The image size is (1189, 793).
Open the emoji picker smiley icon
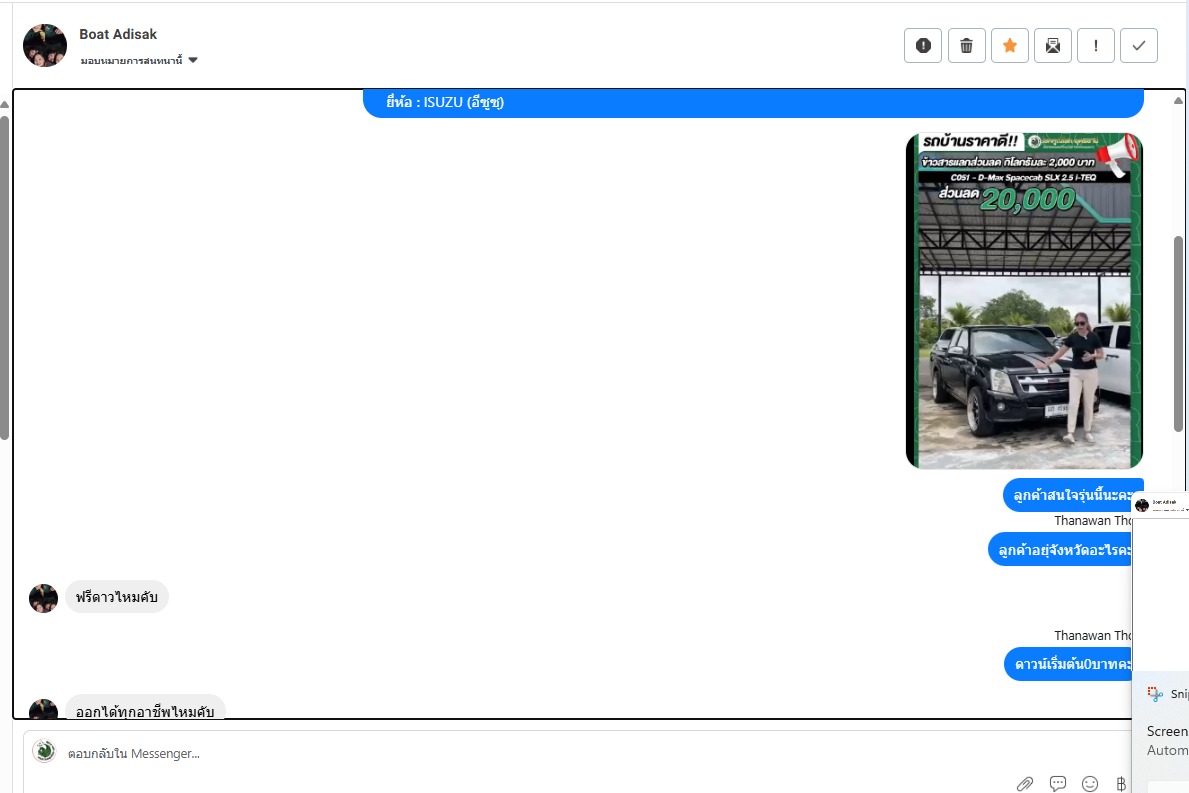coord(1090,783)
